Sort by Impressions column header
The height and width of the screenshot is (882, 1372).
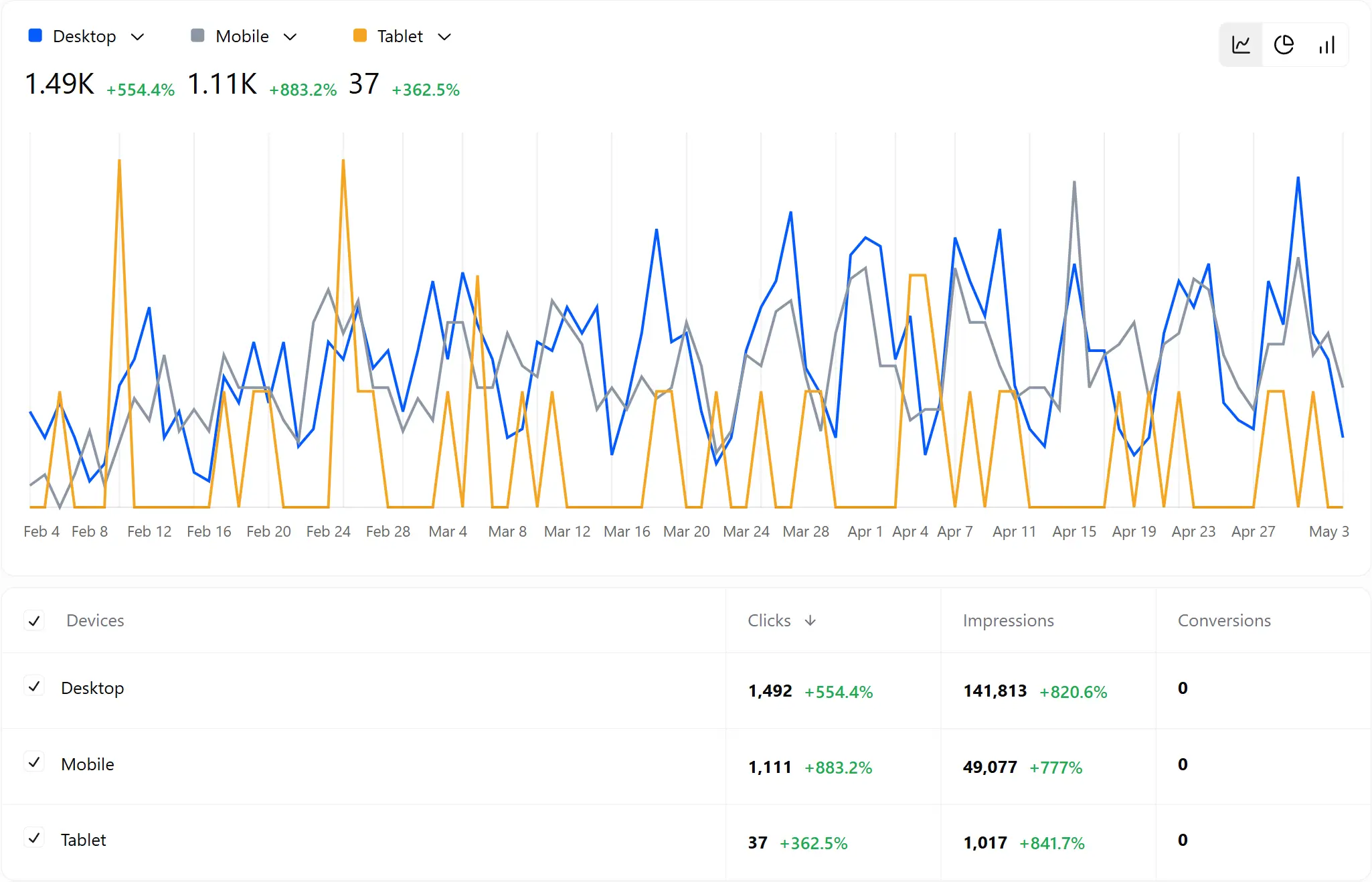[x=1008, y=621]
